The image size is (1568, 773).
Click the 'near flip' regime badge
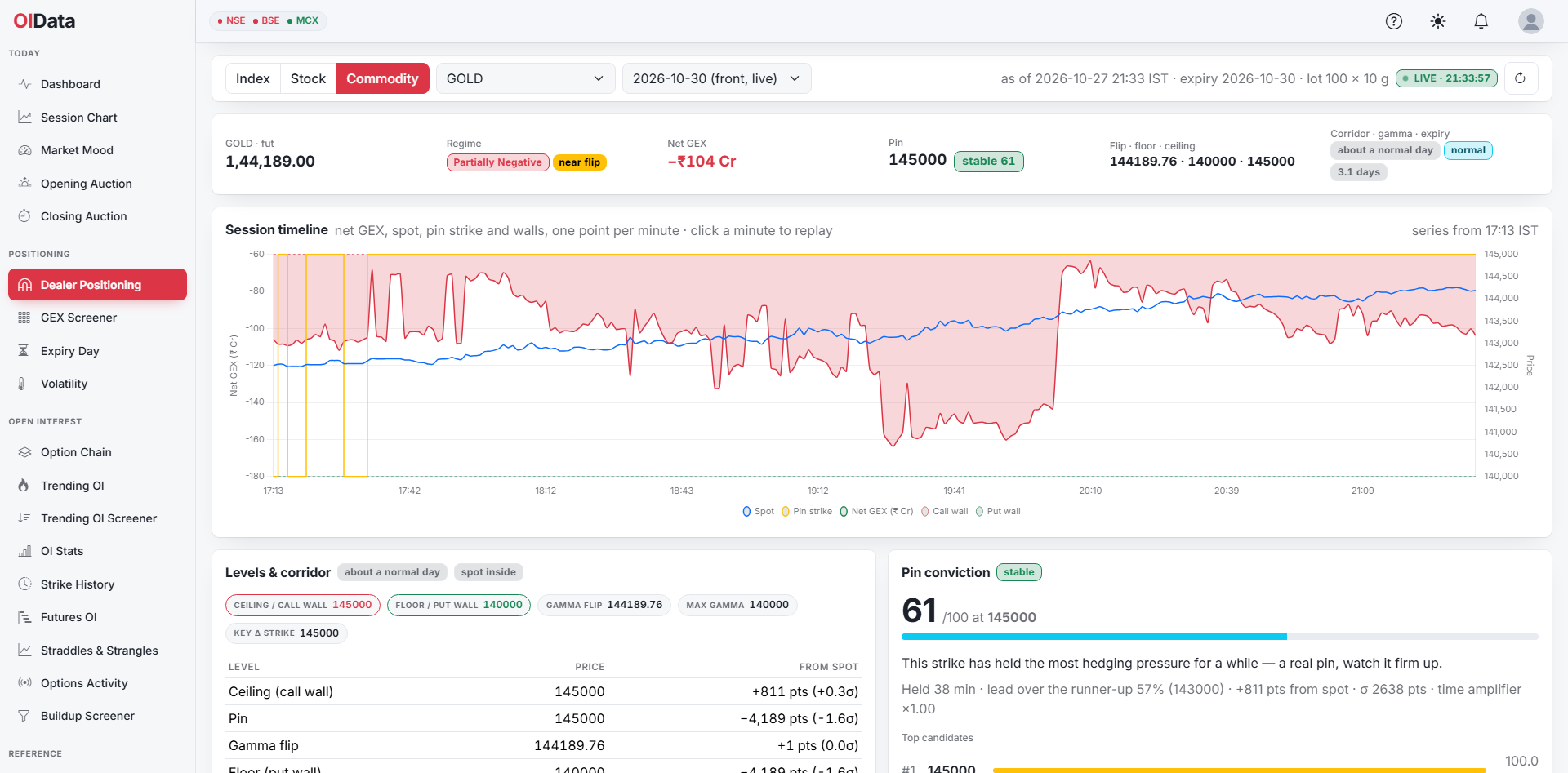pyautogui.click(x=580, y=162)
